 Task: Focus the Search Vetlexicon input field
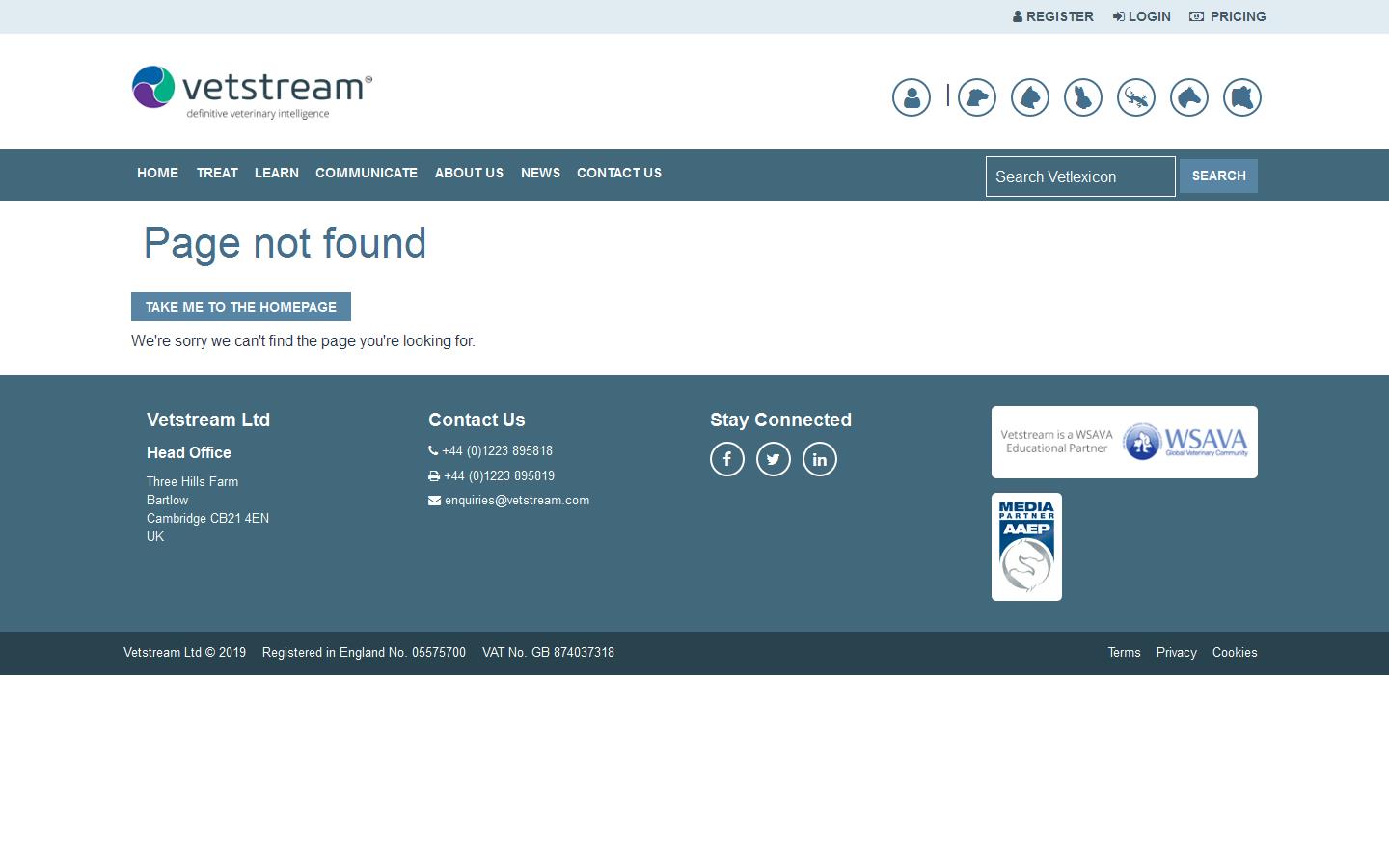point(1080,176)
